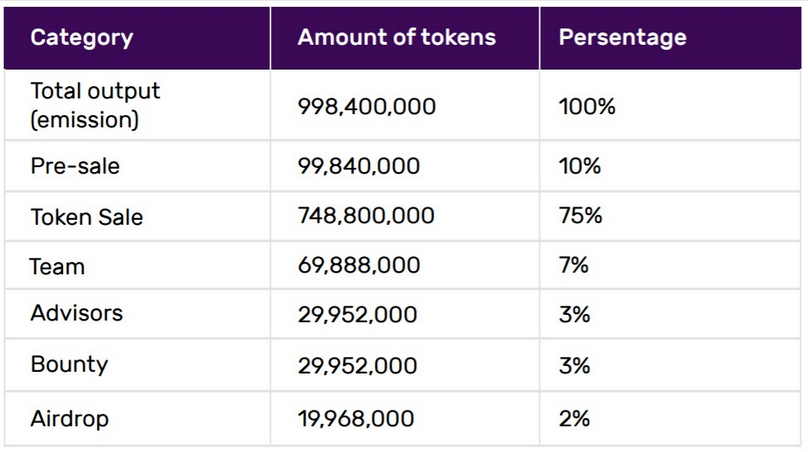Click the Category column header
Screen dimensions: 808x452
(x=82, y=38)
